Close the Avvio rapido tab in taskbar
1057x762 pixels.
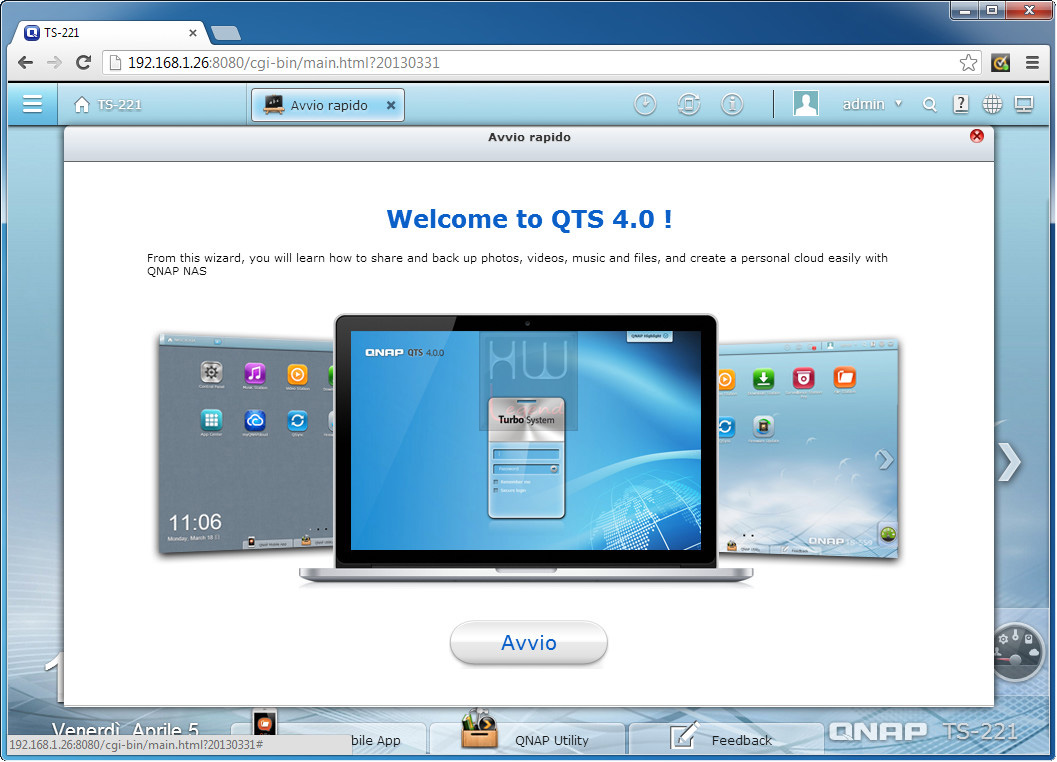tap(390, 105)
